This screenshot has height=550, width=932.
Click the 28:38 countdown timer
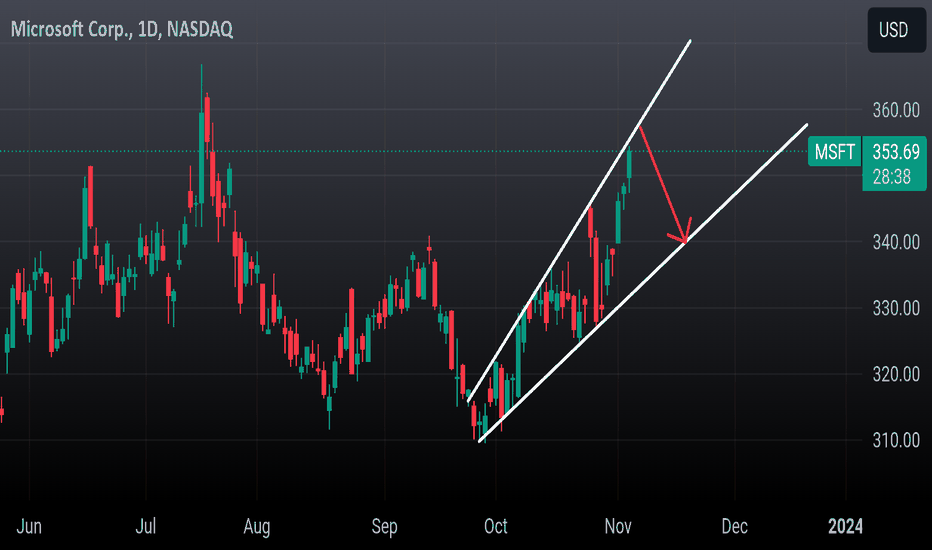(892, 177)
